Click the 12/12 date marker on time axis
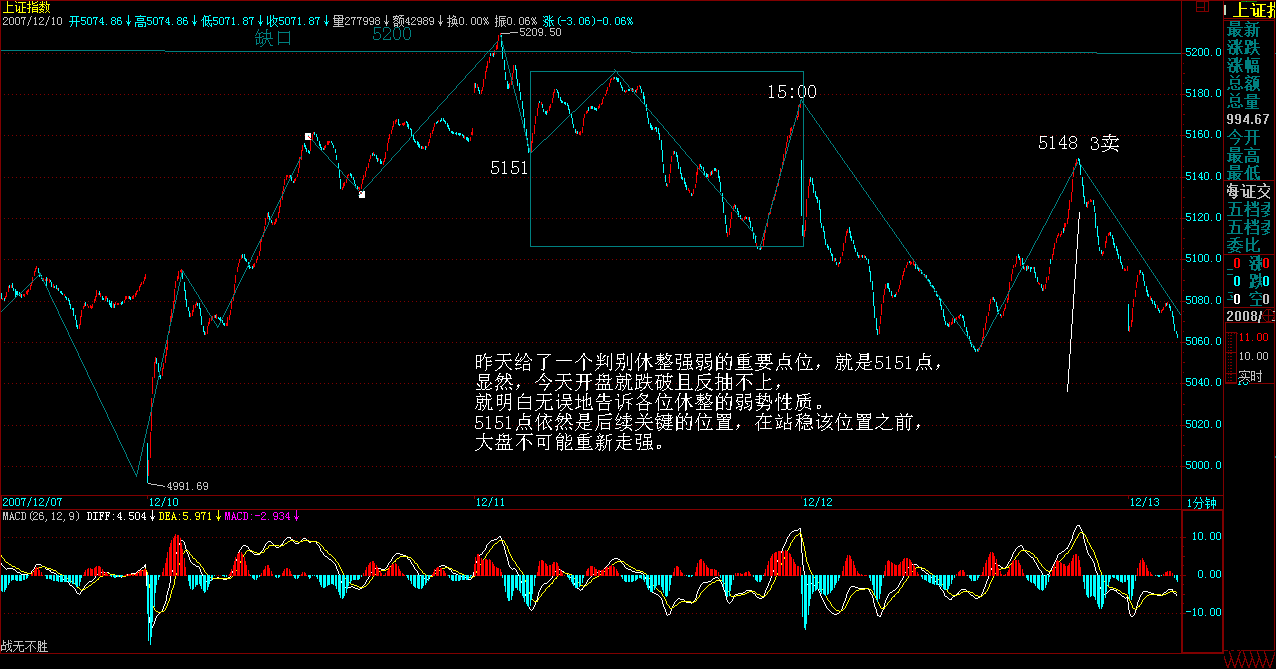 click(817, 501)
